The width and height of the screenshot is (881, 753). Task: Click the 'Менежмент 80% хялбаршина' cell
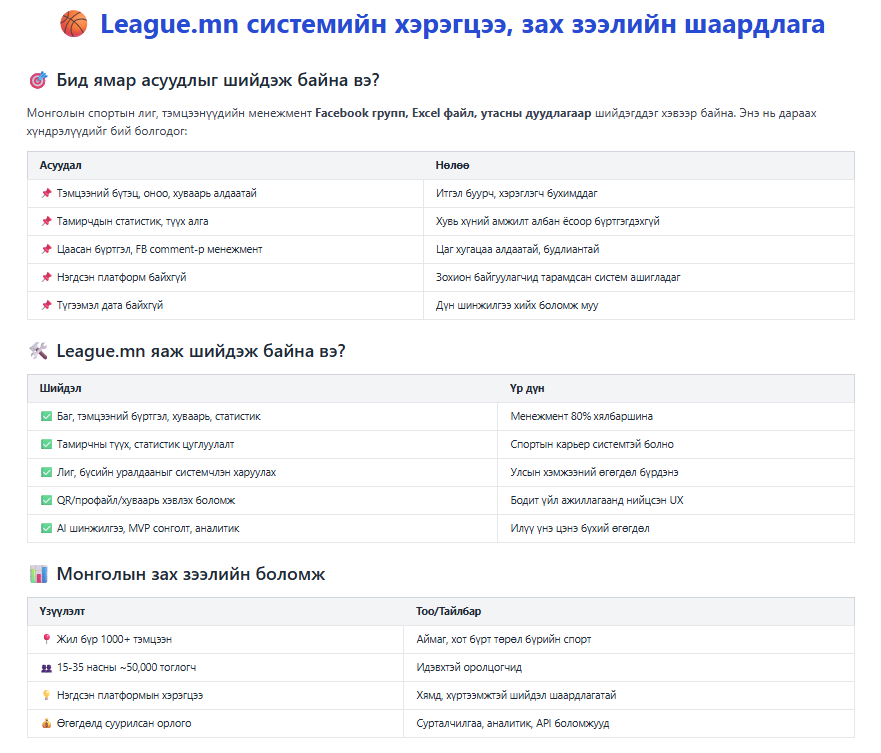[581, 416]
